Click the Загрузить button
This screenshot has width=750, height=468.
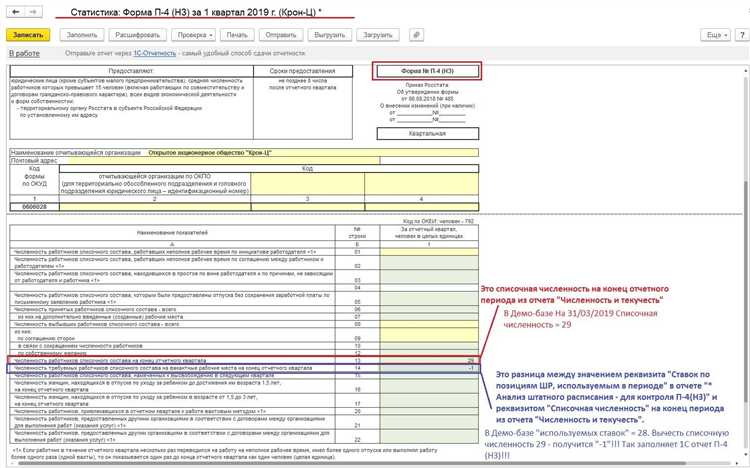click(x=378, y=34)
